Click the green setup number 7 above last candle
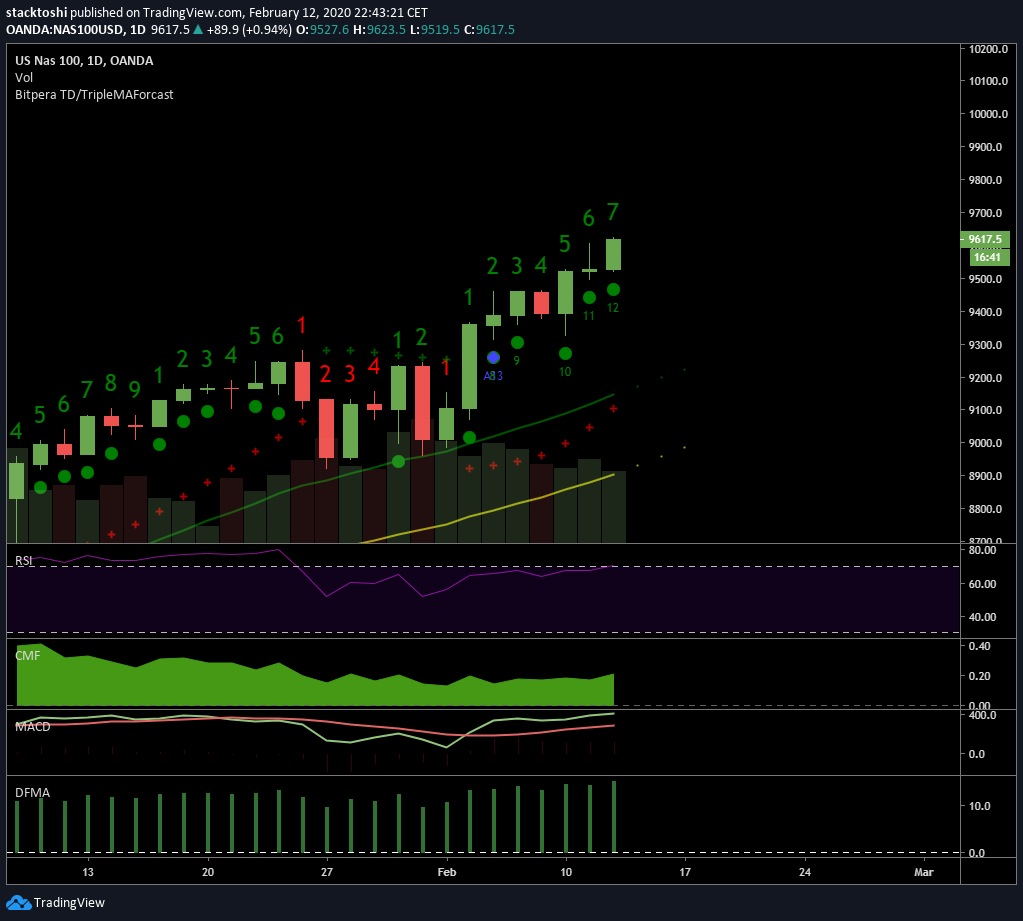The image size is (1023, 921). click(x=613, y=212)
